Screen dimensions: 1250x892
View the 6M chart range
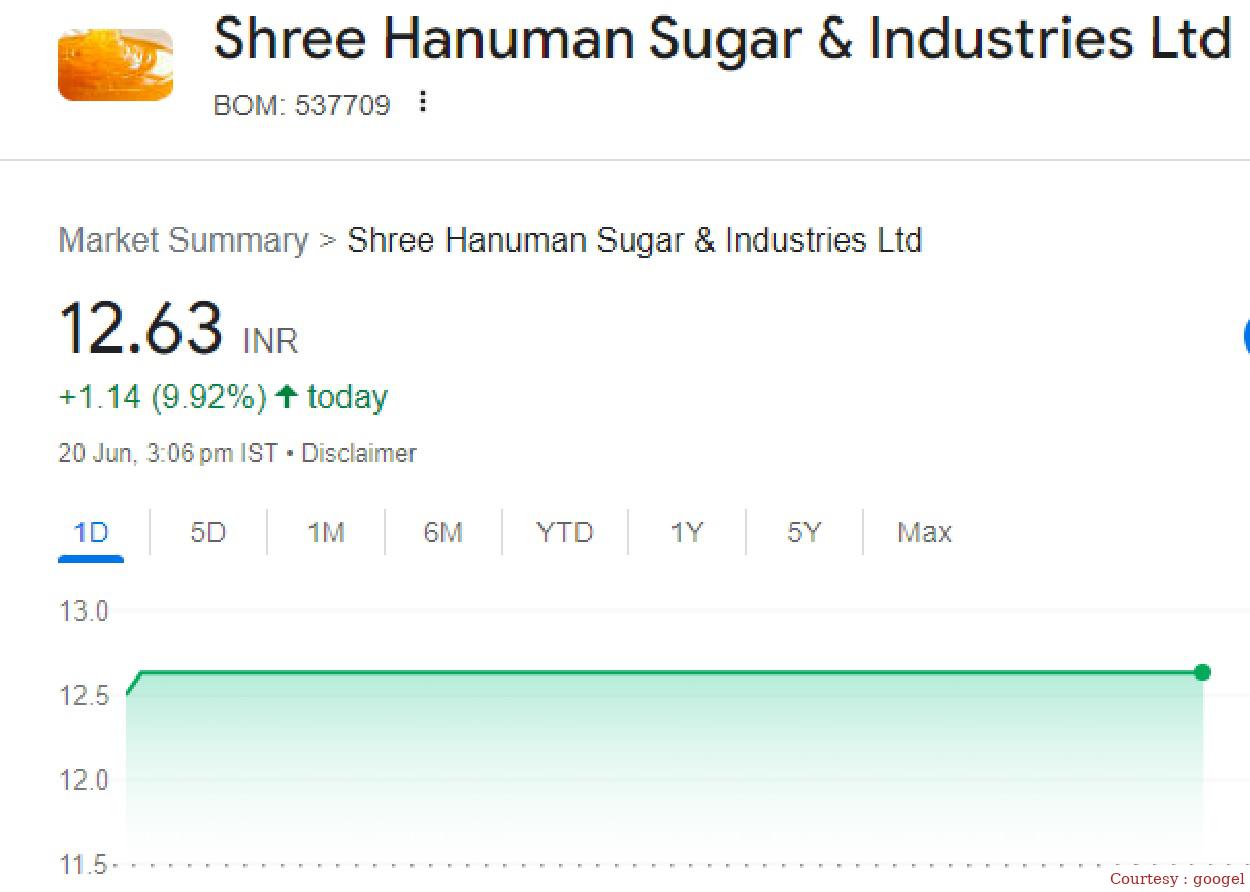[x=443, y=532]
